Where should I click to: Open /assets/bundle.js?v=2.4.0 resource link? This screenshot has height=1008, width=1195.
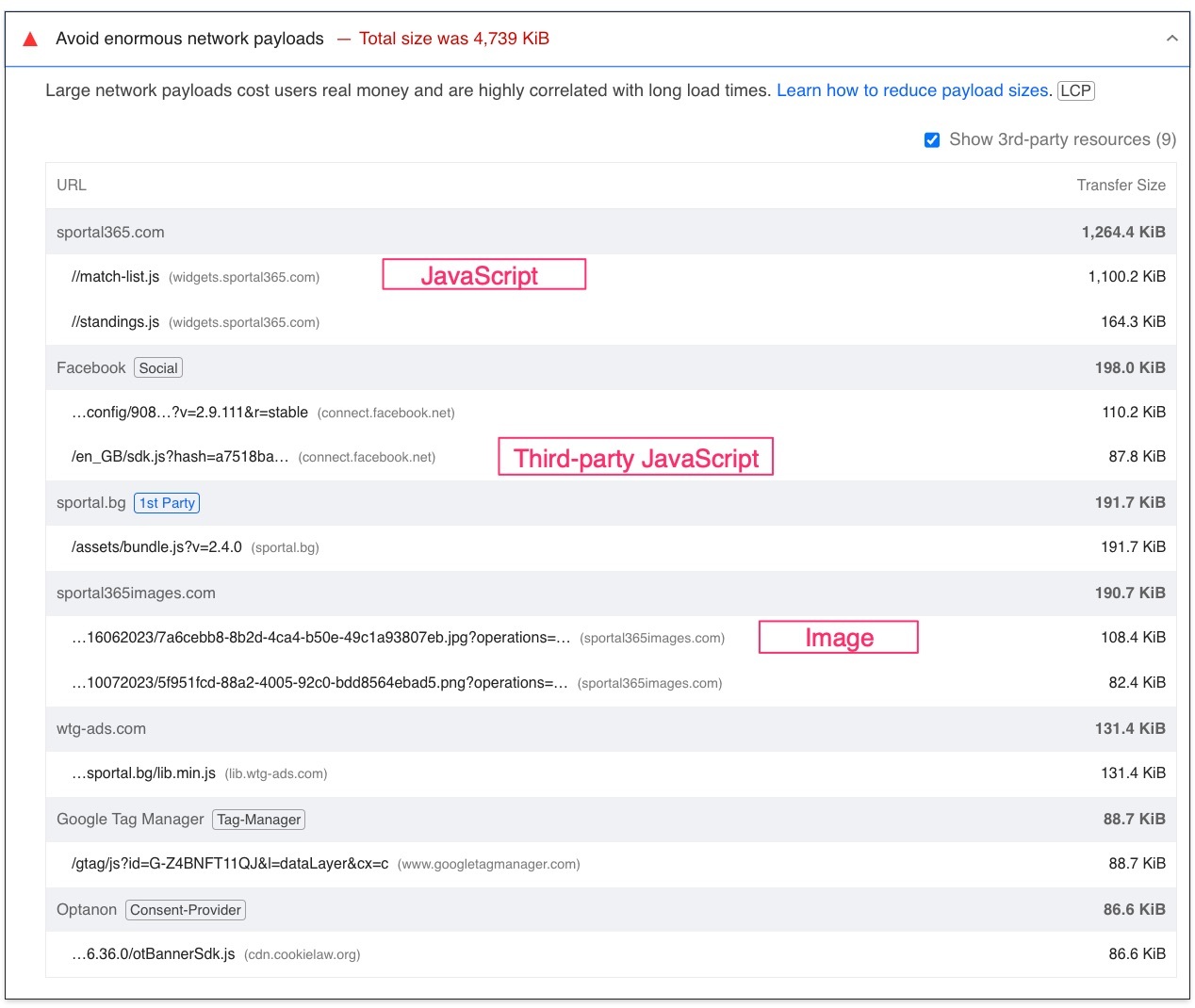156,547
